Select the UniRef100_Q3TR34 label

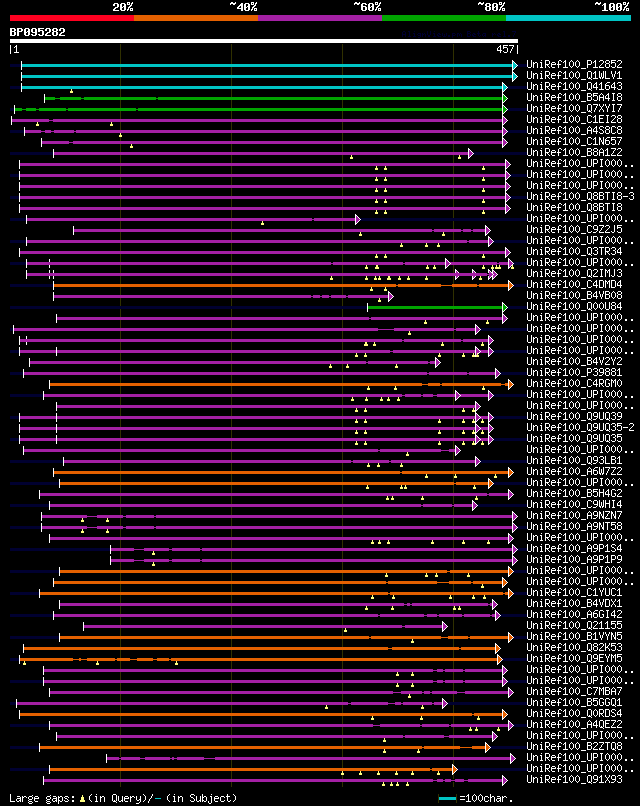[574, 251]
